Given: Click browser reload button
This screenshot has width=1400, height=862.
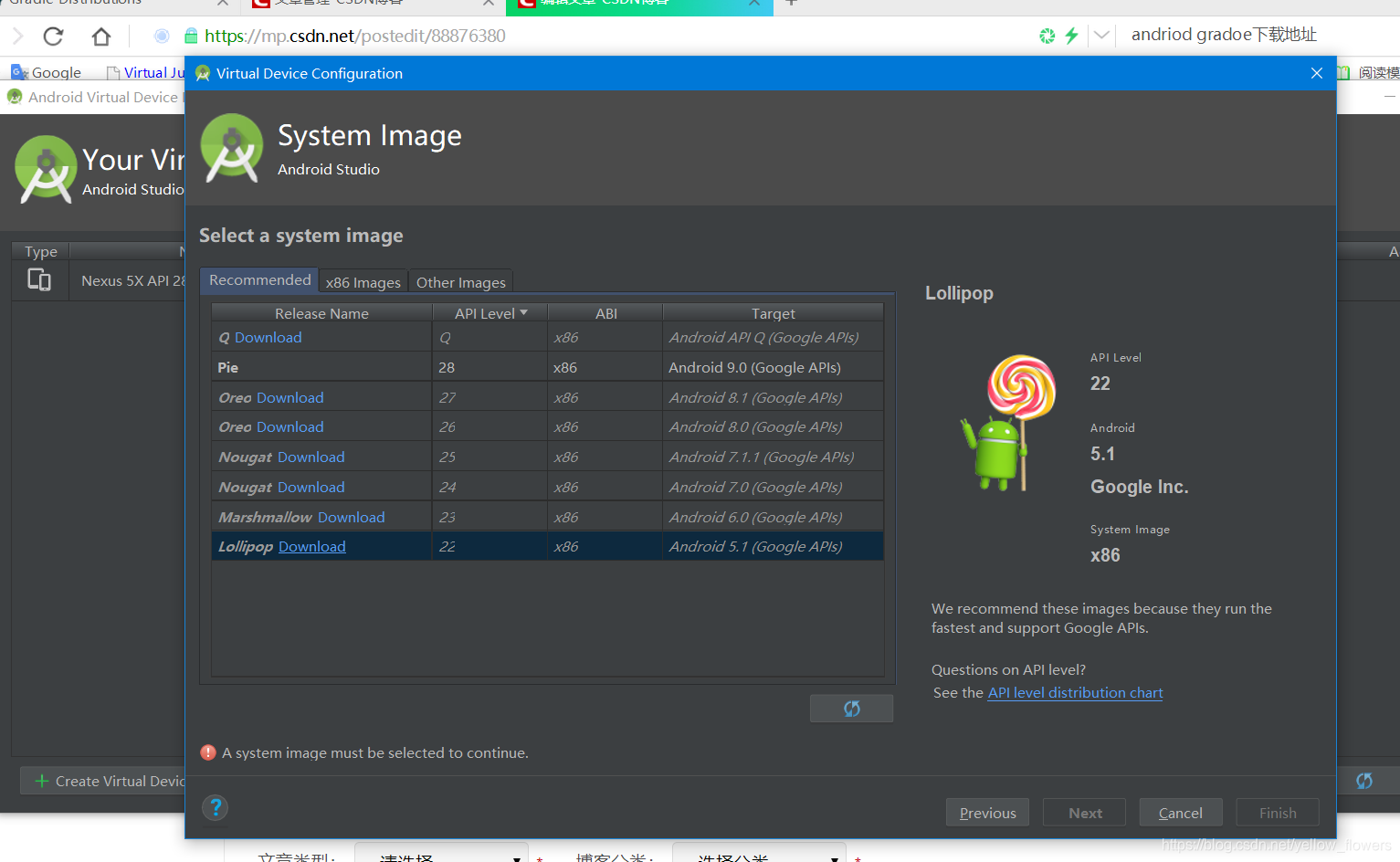Looking at the screenshot, I should [x=53, y=37].
